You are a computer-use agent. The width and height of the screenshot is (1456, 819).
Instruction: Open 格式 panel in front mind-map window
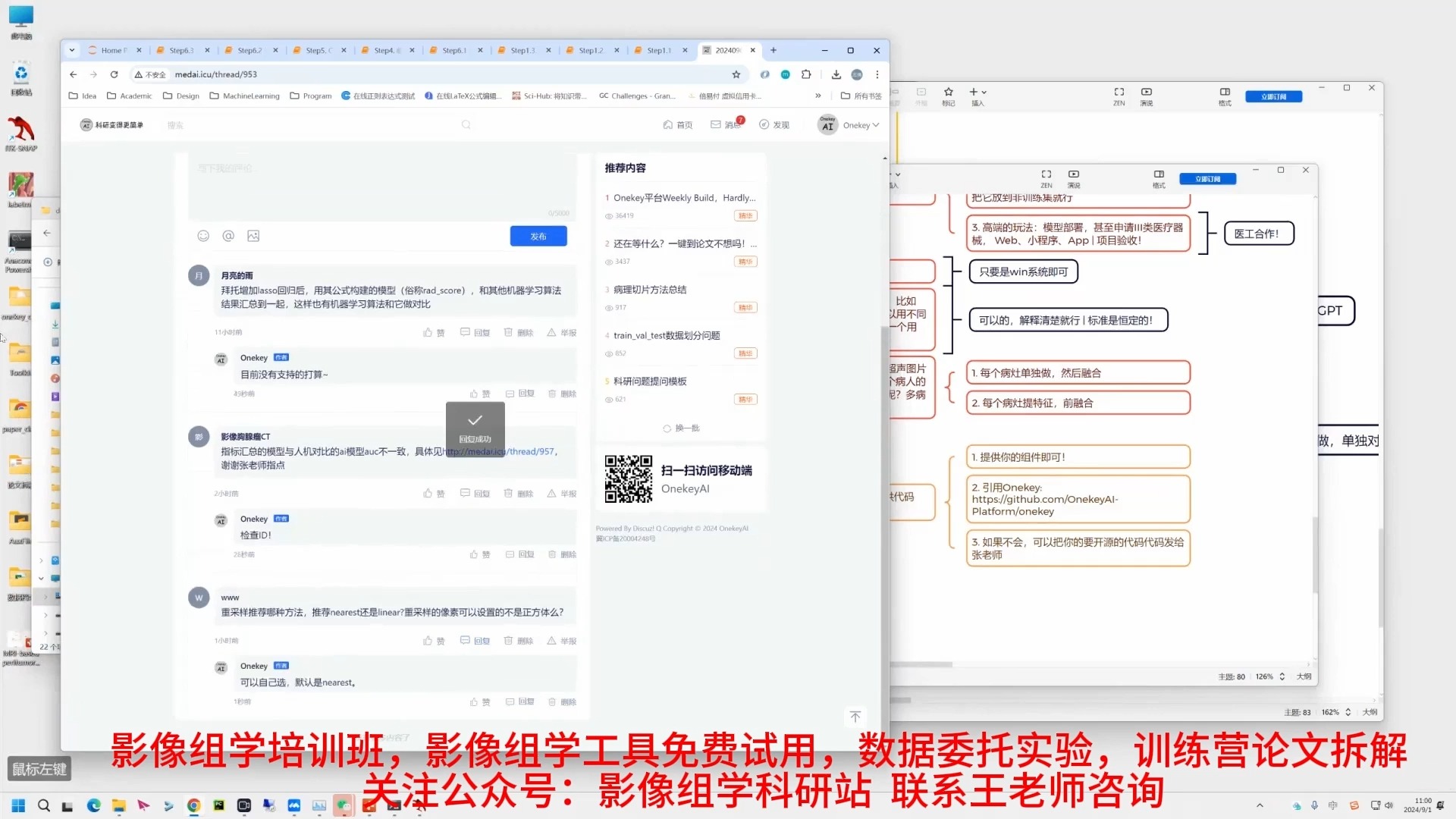[1159, 179]
